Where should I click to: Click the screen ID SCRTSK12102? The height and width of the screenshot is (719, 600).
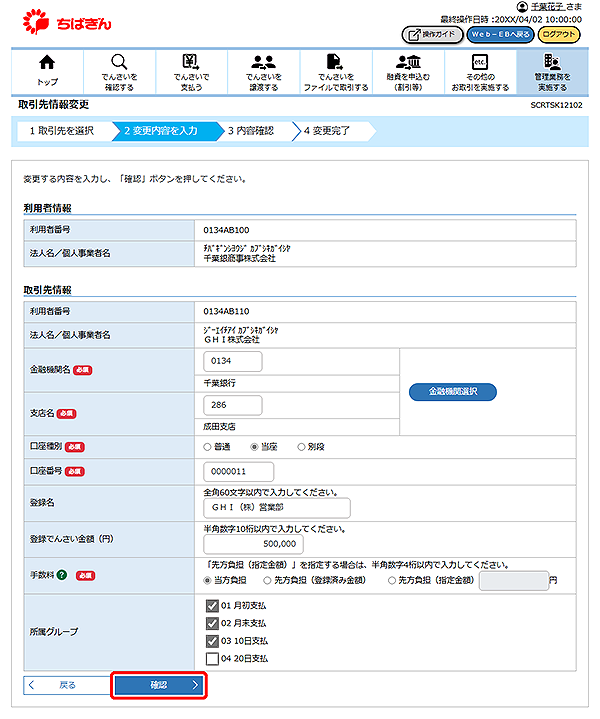pyautogui.click(x=556, y=105)
